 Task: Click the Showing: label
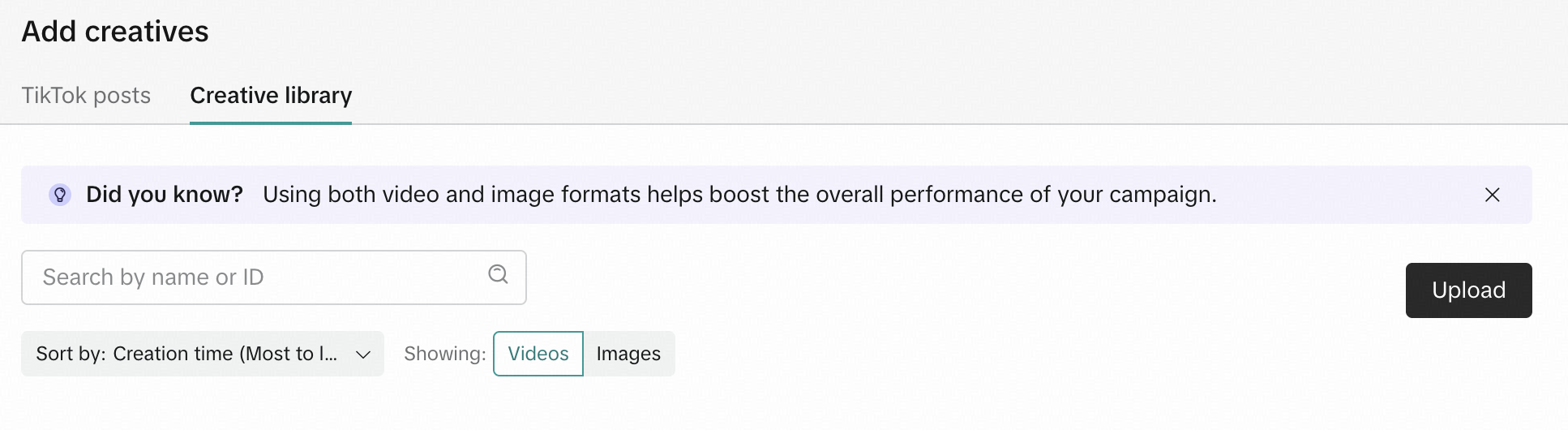tap(445, 354)
